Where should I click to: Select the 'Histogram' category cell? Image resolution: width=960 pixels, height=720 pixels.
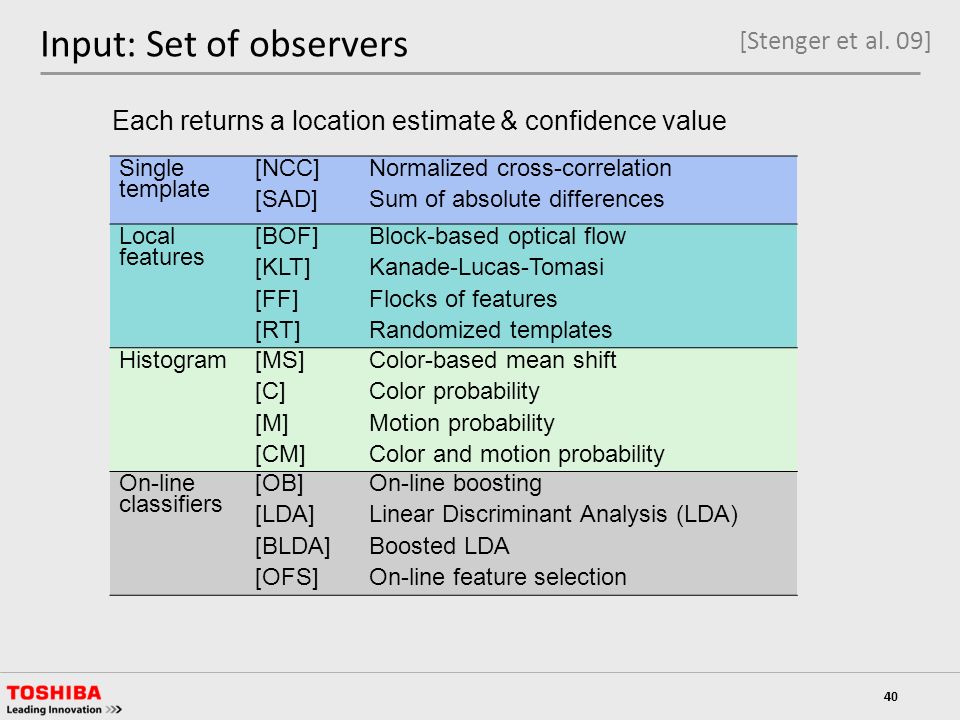(x=173, y=360)
